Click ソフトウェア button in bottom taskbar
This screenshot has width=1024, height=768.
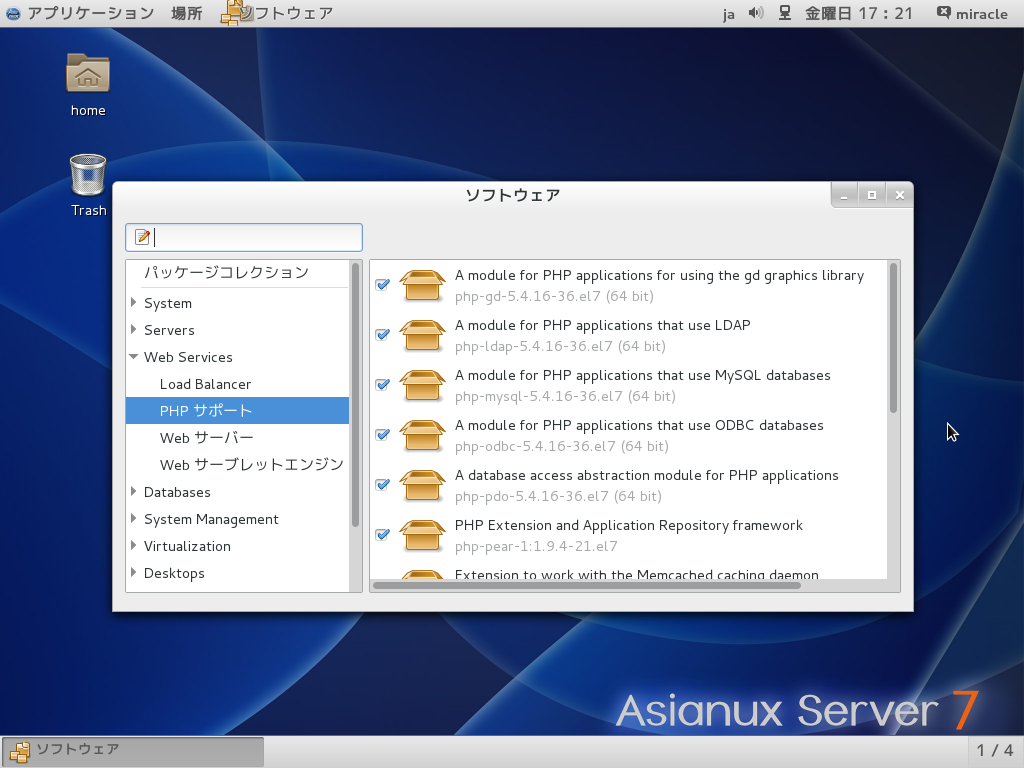[133, 750]
